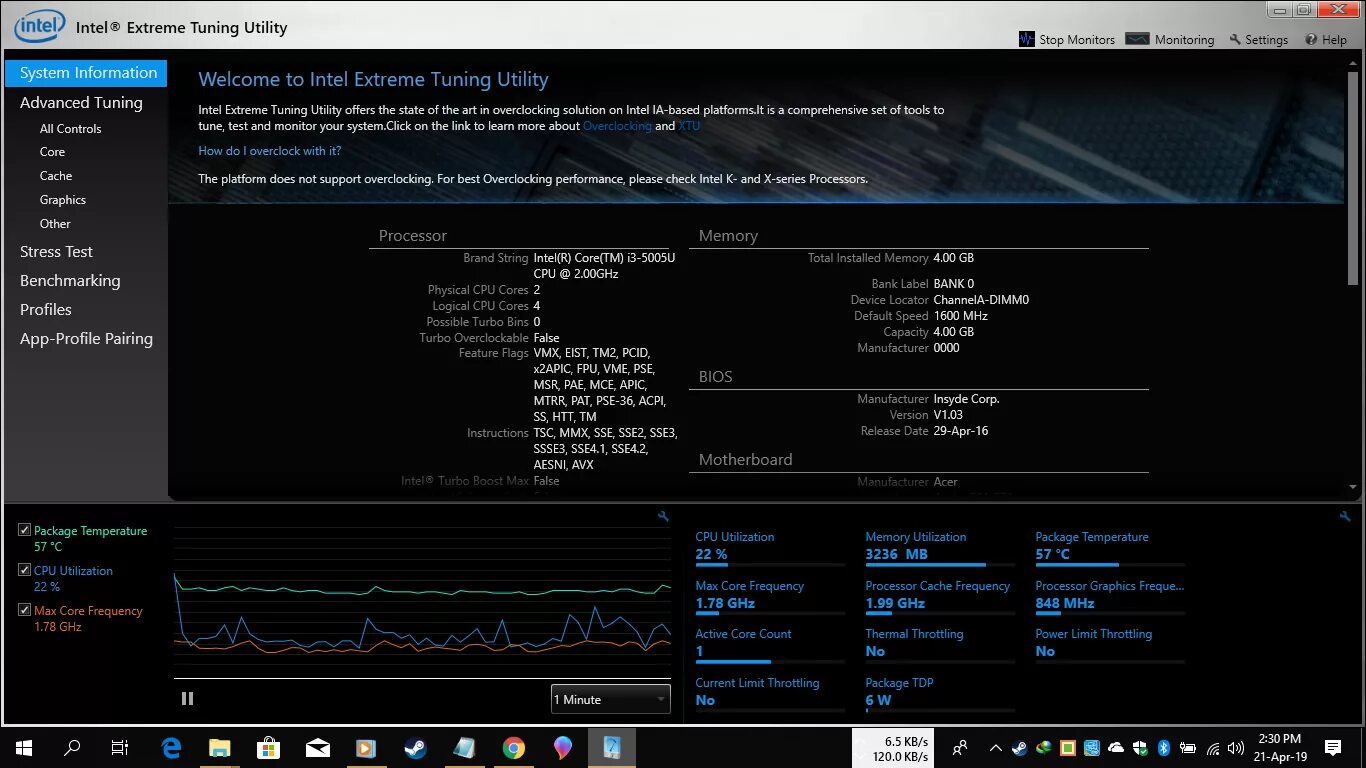Open Microsoft Store from taskbar

[x=268, y=748]
